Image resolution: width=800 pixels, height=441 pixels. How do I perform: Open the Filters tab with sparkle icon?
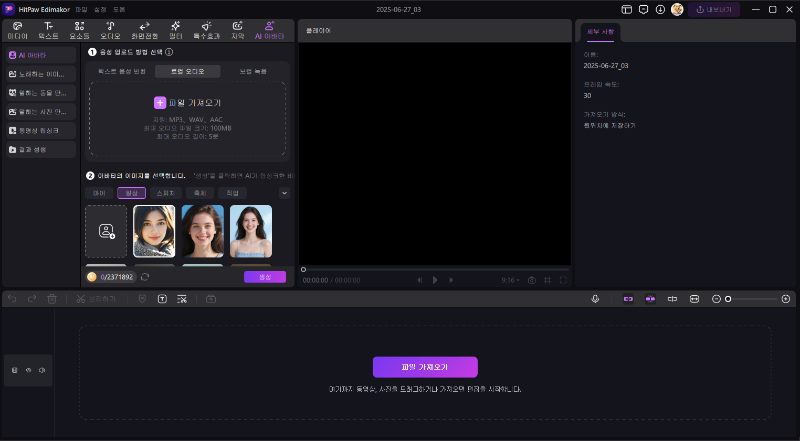176,31
